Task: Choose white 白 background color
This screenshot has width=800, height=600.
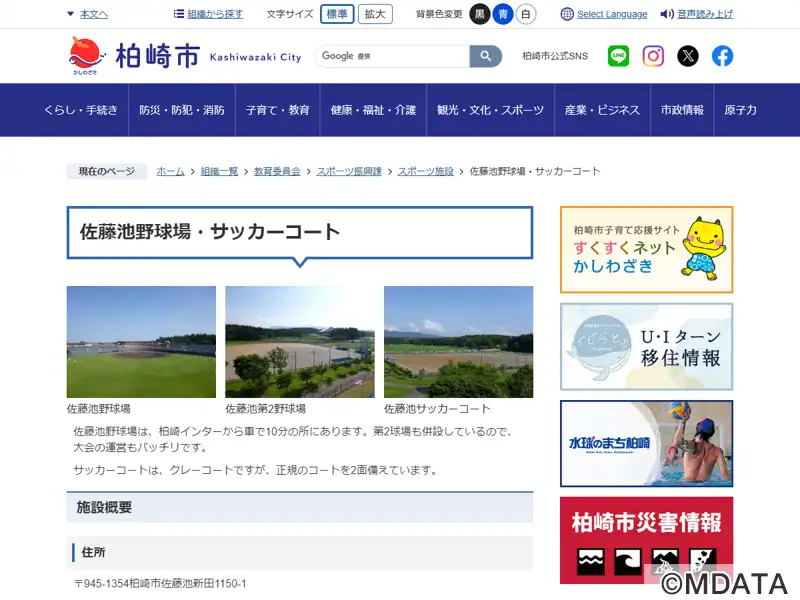Action: 526,14
